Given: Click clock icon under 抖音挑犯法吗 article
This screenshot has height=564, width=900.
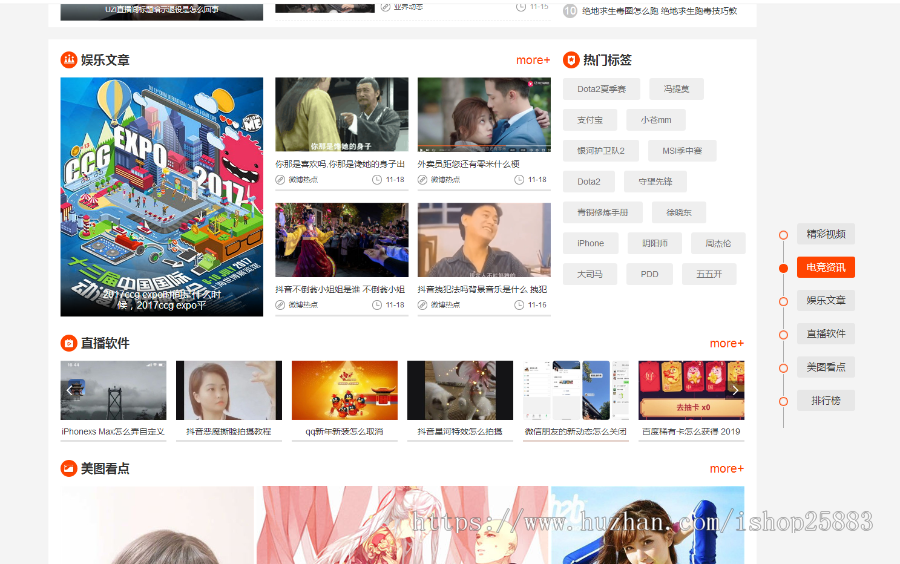Looking at the screenshot, I should 519,305.
